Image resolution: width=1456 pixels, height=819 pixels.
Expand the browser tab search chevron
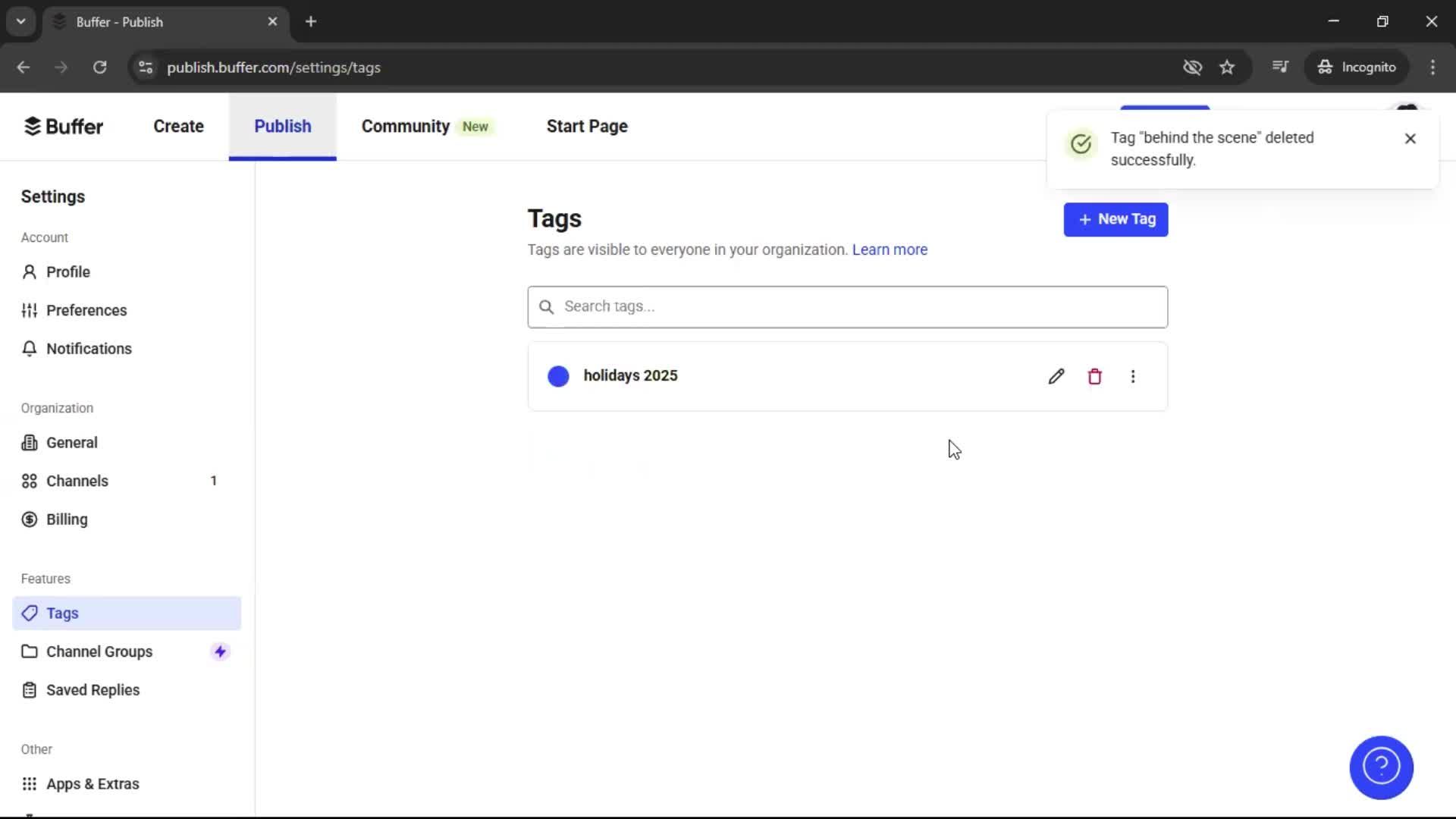pos(20,20)
